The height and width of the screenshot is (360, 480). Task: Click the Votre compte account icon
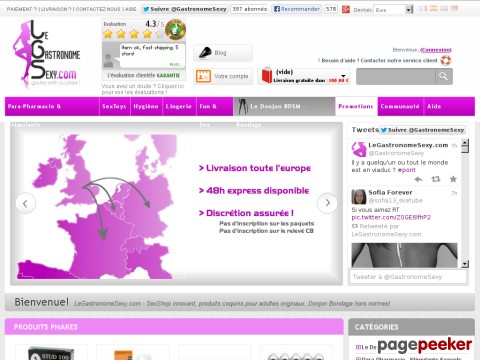(203, 76)
